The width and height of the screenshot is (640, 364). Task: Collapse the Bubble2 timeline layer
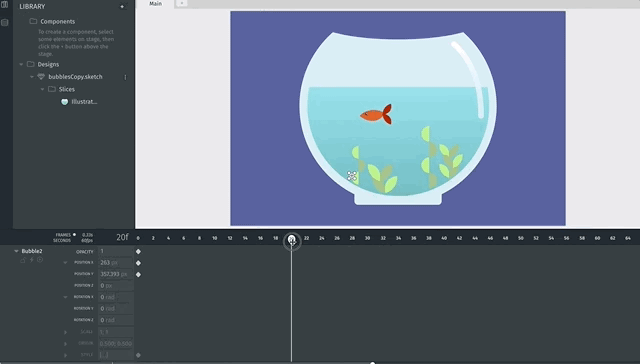(16, 251)
